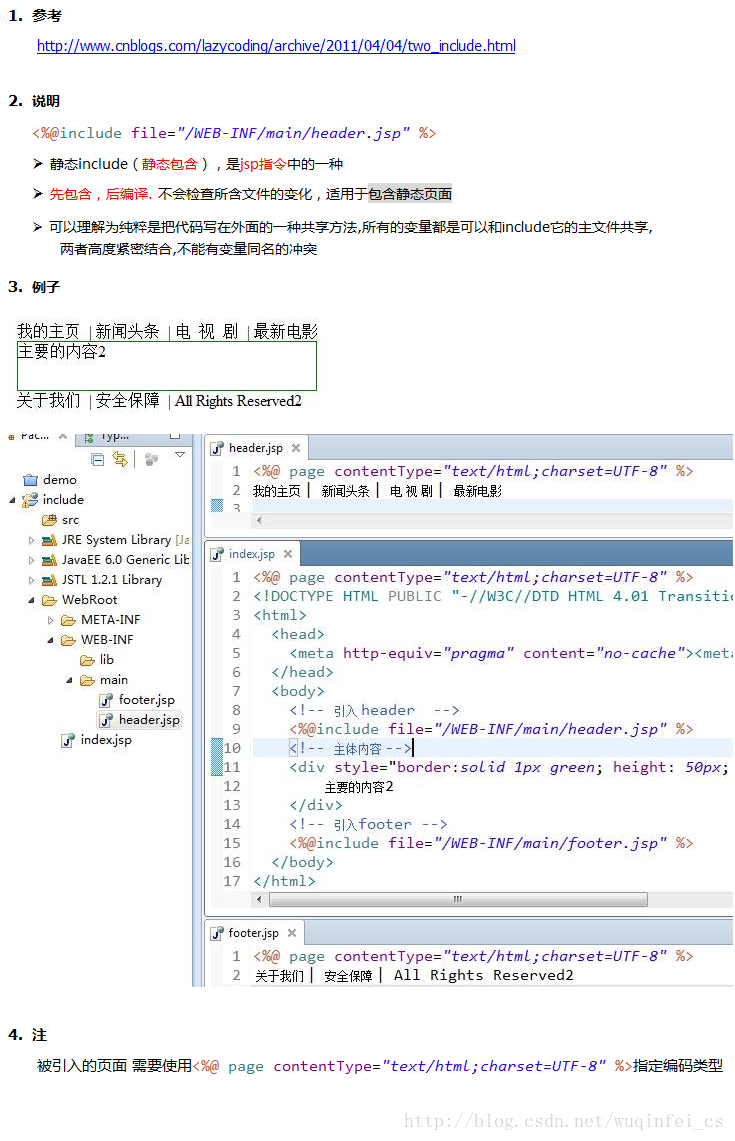Close the header.jsp editor tab
This screenshot has width=735, height=1141.
[x=296, y=448]
